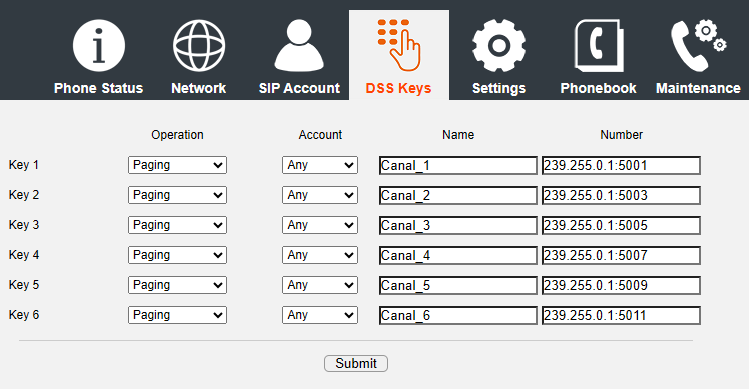The width and height of the screenshot is (749, 389).
Task: Click the Canal_6 name field
Action: pos(458,316)
